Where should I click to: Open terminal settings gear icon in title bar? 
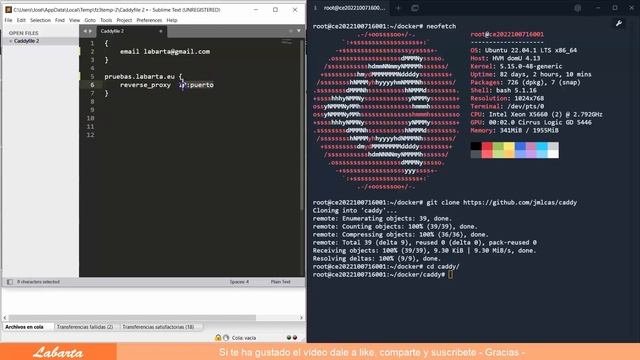click(578, 8)
